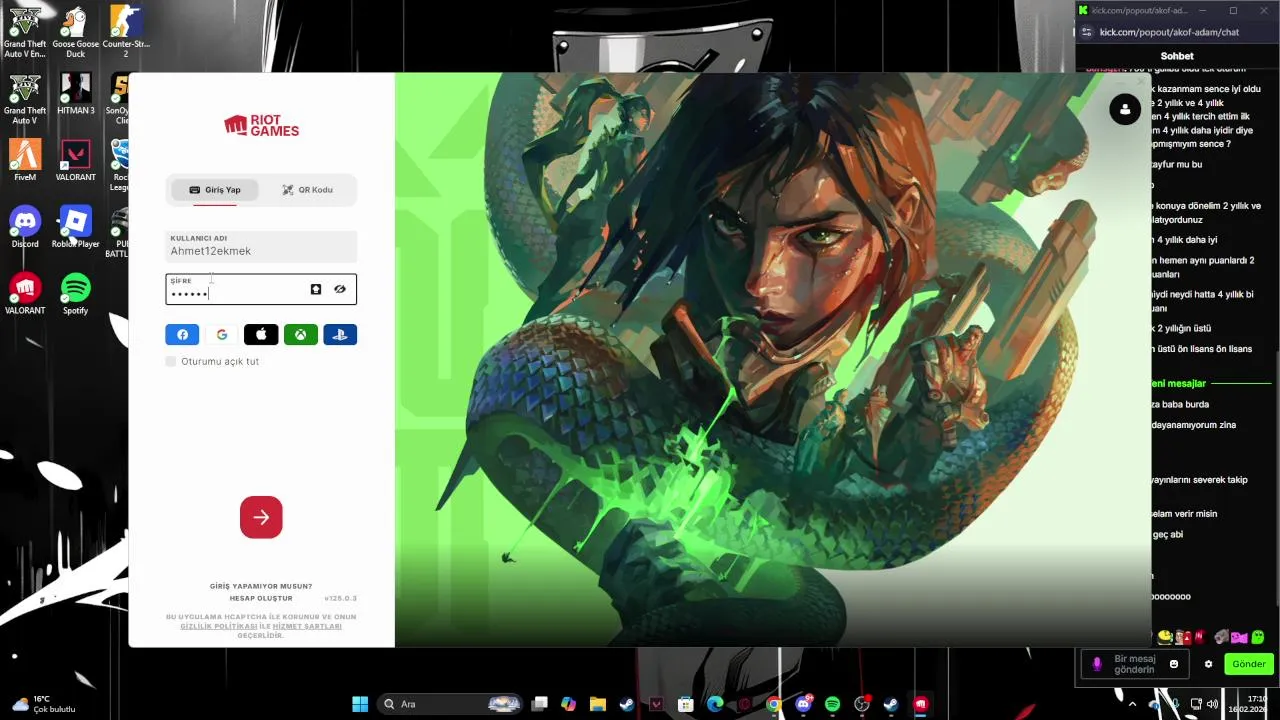Open Spotify from taskbar
1280x720 pixels.
(832, 704)
